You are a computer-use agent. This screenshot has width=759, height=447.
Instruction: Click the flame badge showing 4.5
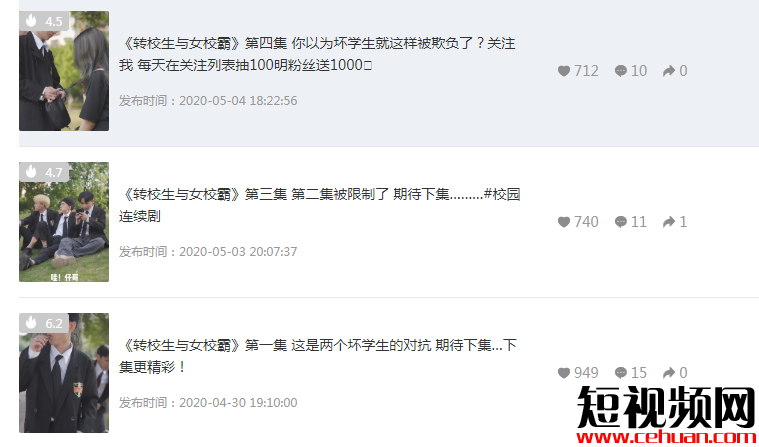pyautogui.click(x=44, y=21)
